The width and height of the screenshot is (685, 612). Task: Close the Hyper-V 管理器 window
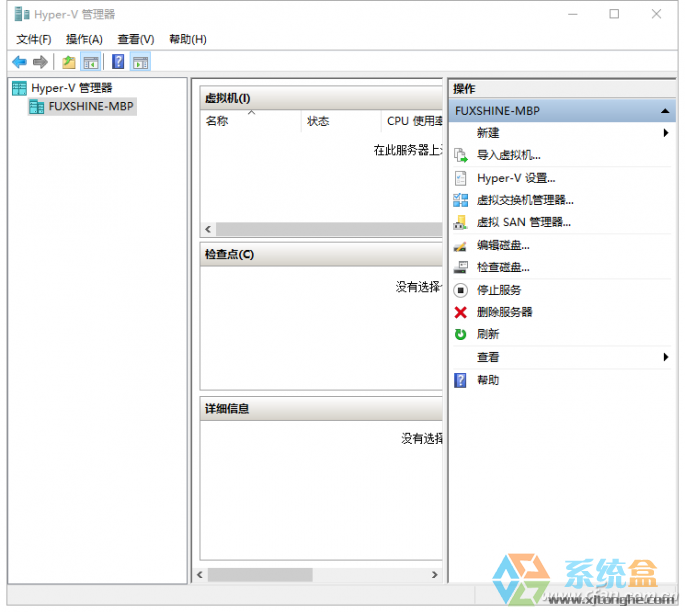pos(656,14)
